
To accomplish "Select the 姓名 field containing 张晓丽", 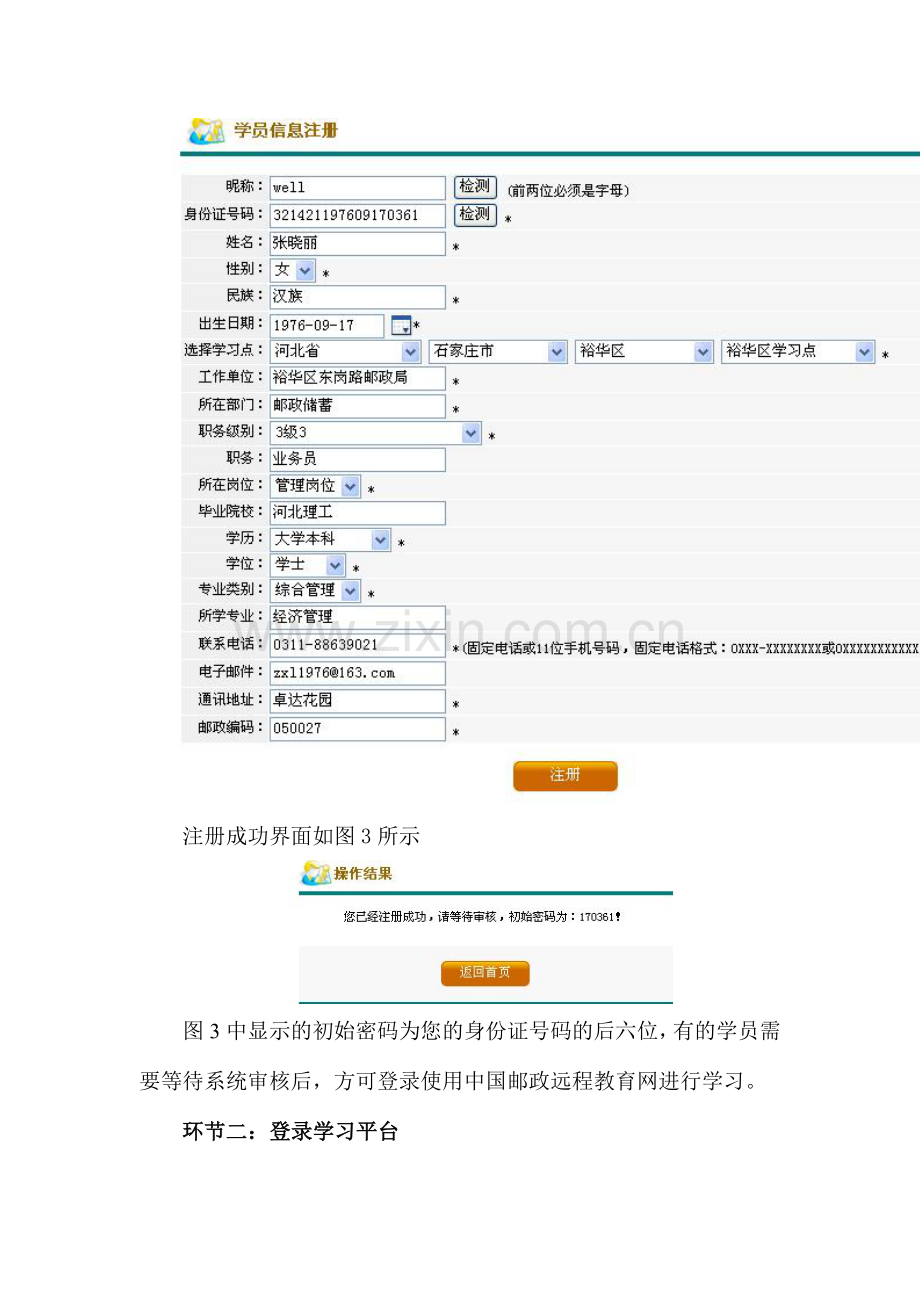I will tap(358, 243).
